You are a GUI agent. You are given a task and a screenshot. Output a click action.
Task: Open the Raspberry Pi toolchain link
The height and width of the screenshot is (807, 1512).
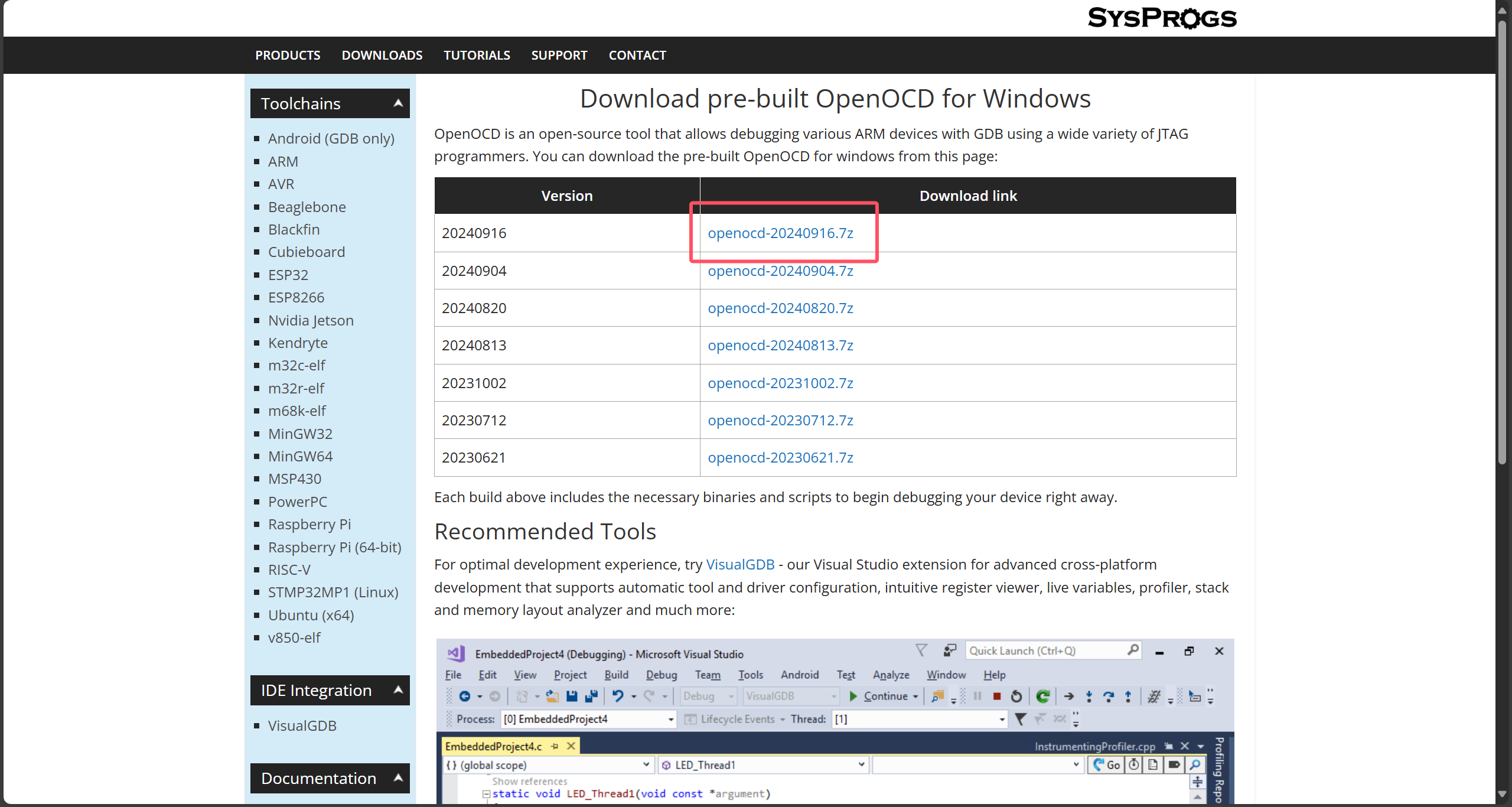pyautogui.click(x=309, y=524)
